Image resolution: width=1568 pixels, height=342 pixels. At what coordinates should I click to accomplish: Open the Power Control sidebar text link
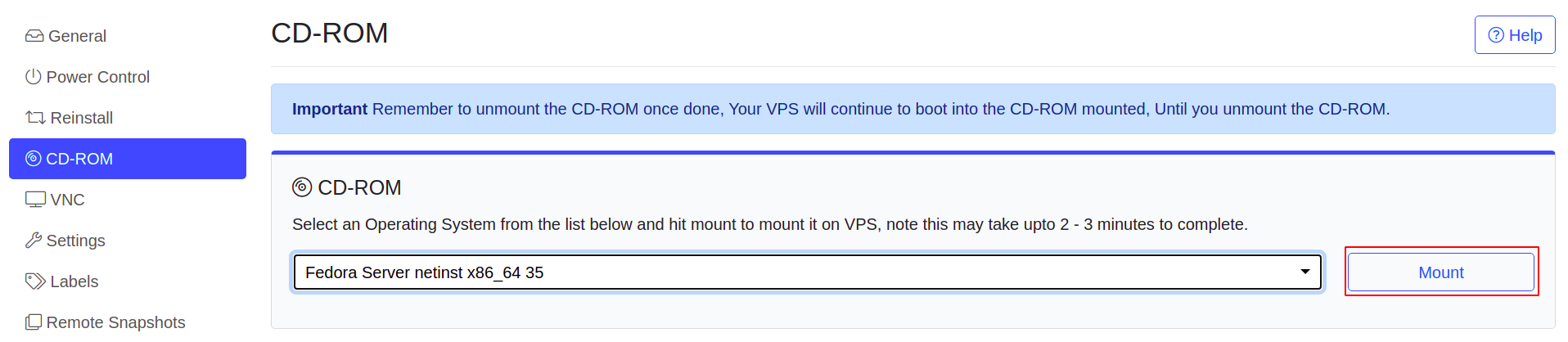98,77
